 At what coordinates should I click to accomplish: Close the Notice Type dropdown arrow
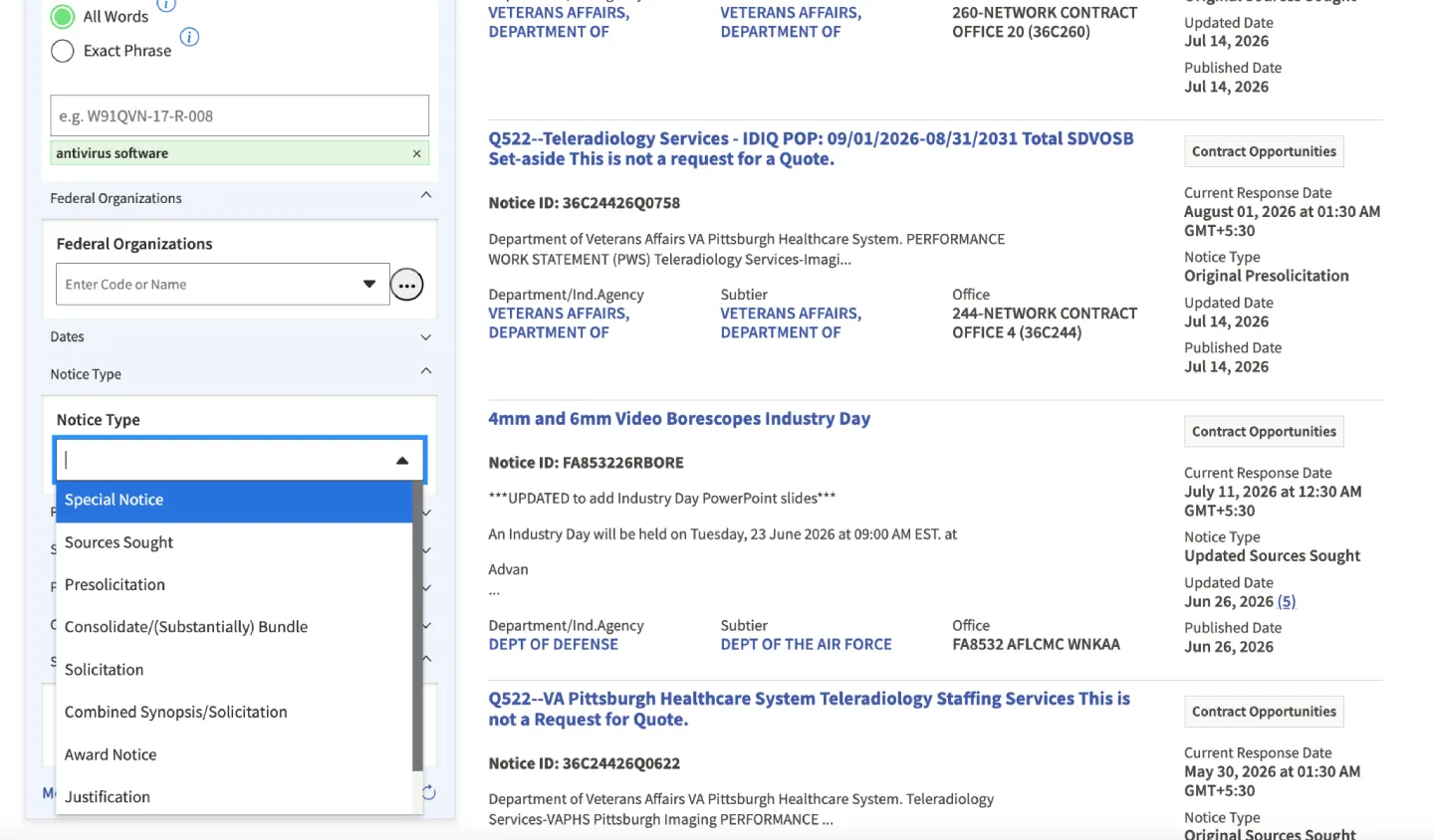click(402, 460)
